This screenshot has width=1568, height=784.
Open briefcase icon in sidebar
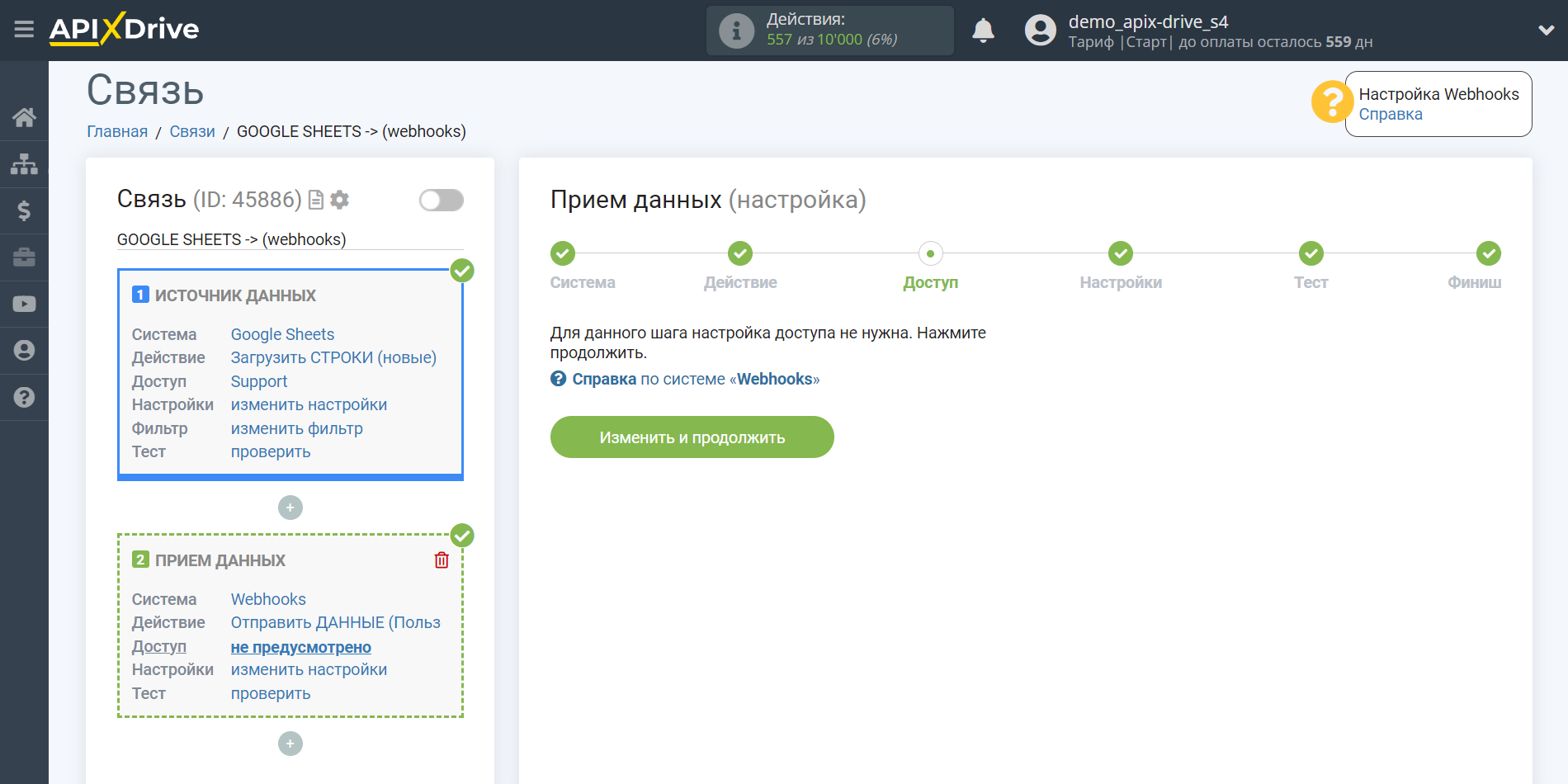pyautogui.click(x=24, y=257)
